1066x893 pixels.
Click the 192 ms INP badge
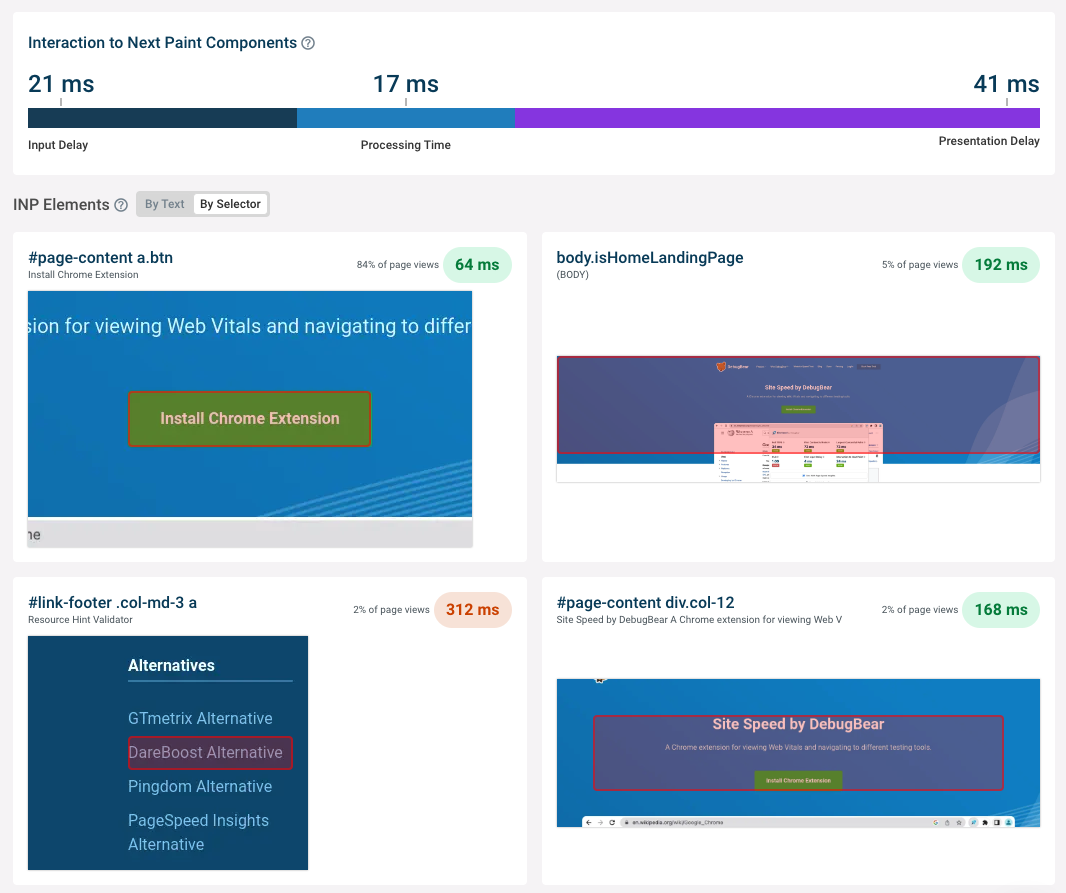pyautogui.click(x=1001, y=265)
